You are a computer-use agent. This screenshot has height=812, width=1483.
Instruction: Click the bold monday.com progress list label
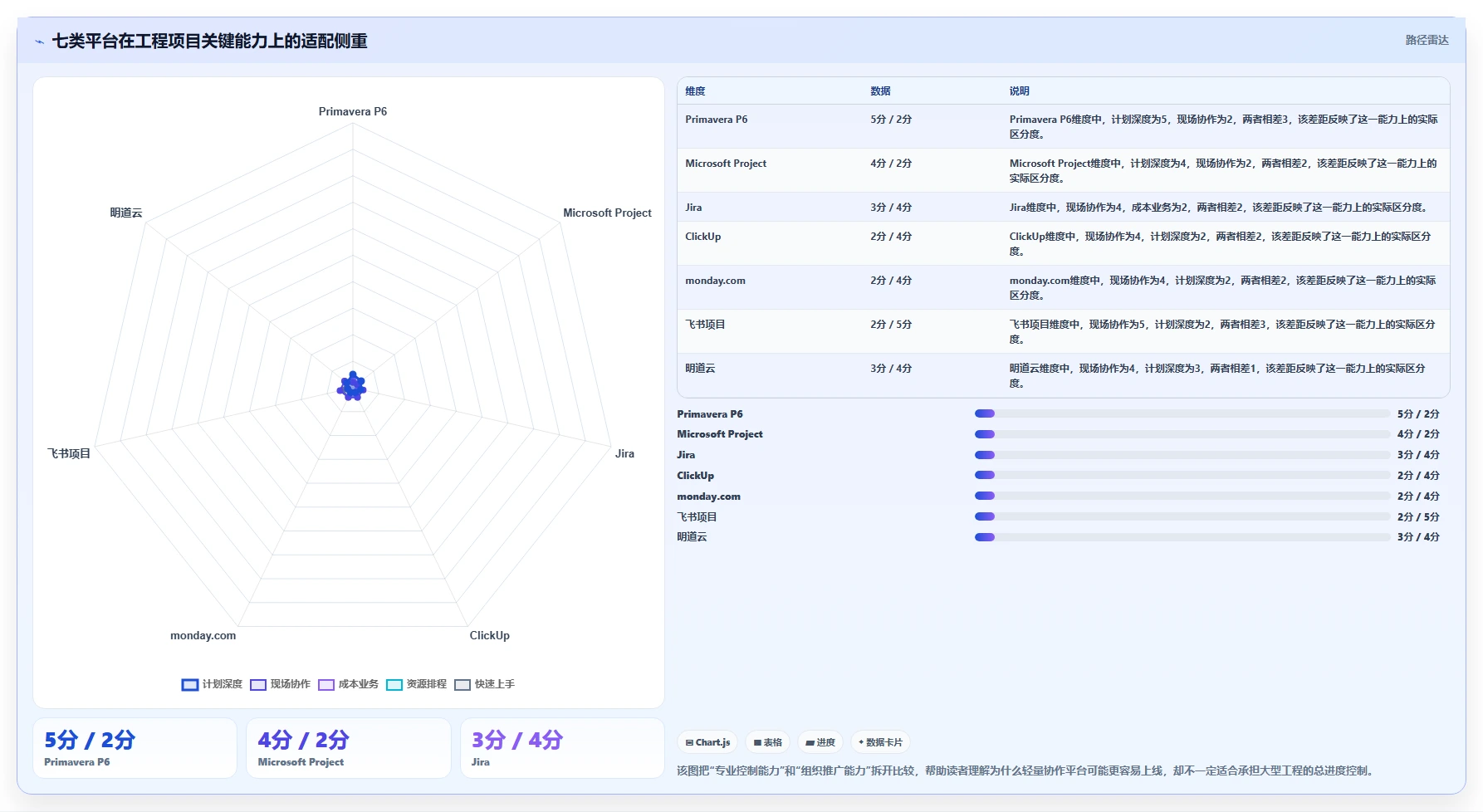tap(708, 496)
